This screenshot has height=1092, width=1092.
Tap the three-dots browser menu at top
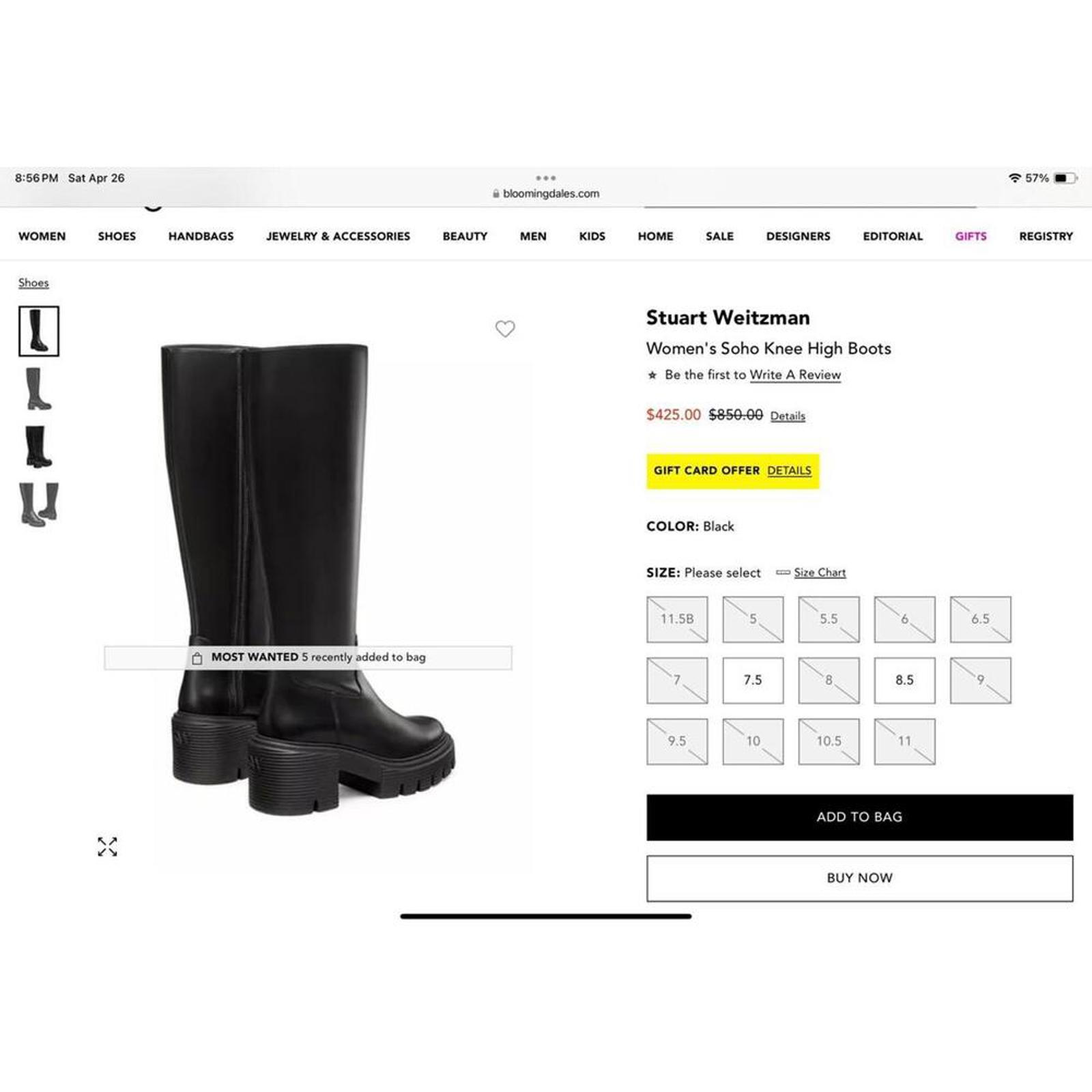pos(546,178)
